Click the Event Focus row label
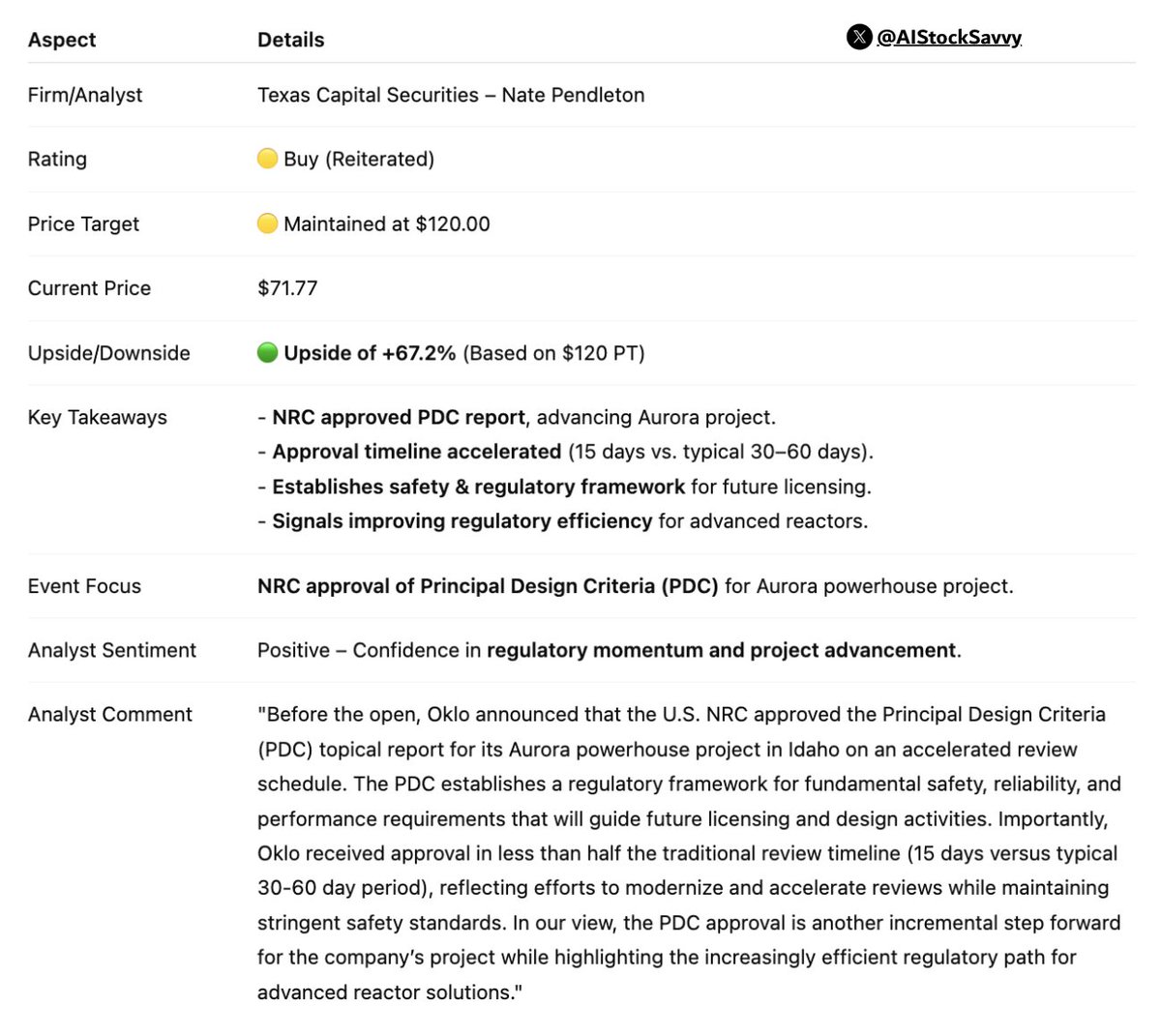Image resolution: width=1161 pixels, height=1036 pixels. coord(84,586)
